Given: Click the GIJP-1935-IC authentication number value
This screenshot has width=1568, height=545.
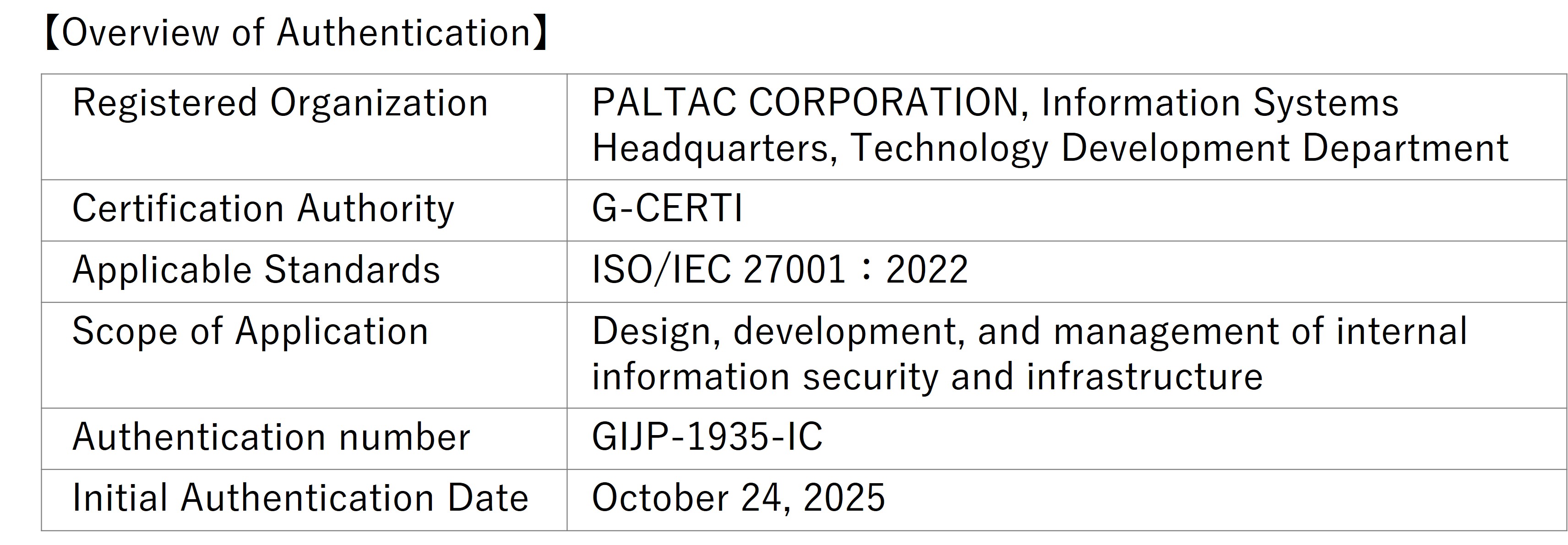Looking at the screenshot, I should (x=707, y=437).
